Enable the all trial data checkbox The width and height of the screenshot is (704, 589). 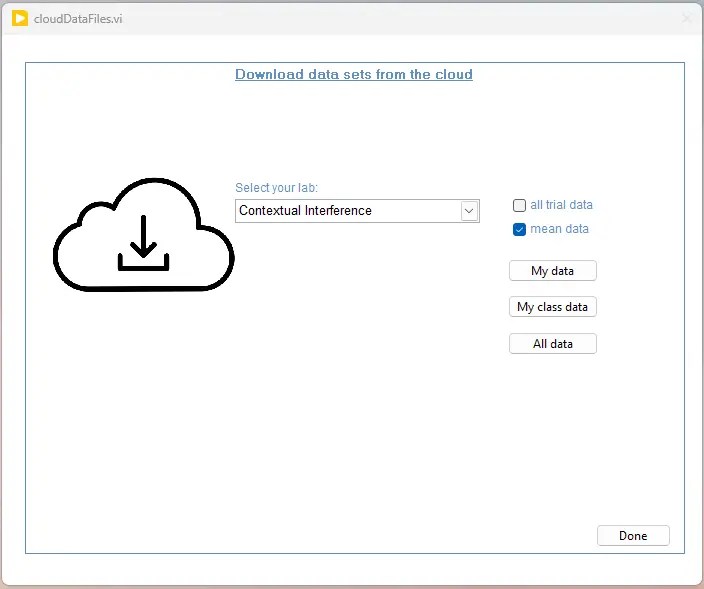tap(519, 205)
